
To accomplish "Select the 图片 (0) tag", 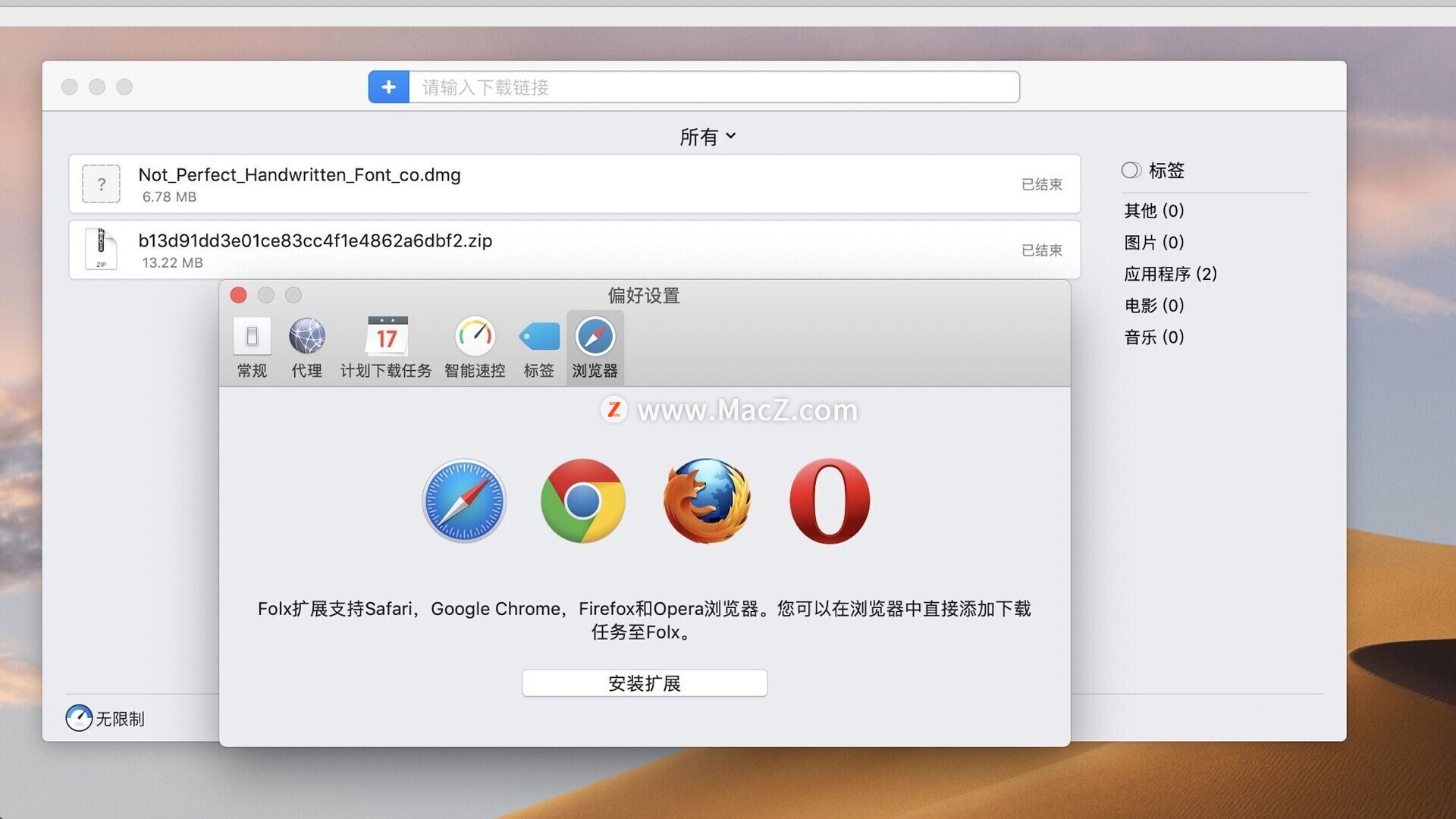I will [1154, 242].
